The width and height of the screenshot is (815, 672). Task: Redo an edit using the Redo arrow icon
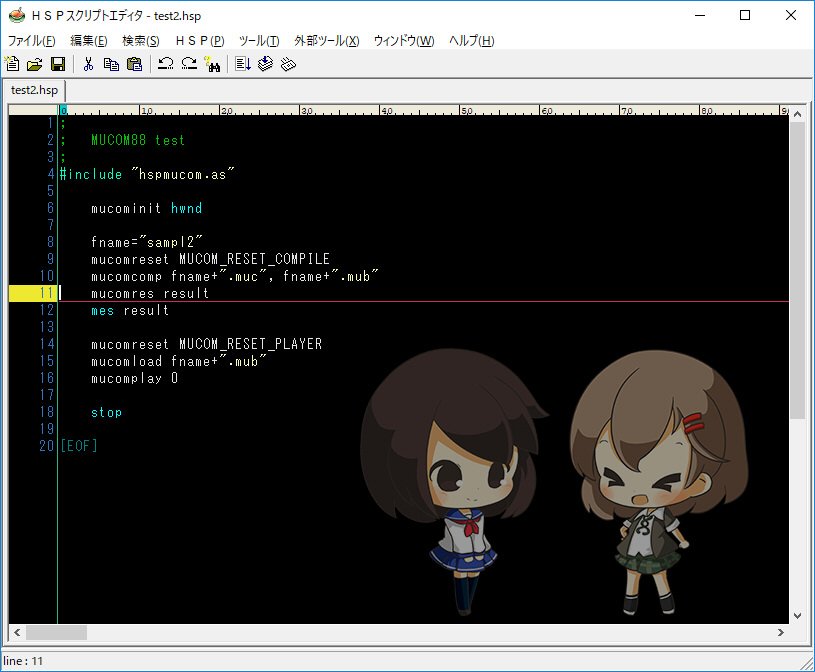[x=188, y=63]
